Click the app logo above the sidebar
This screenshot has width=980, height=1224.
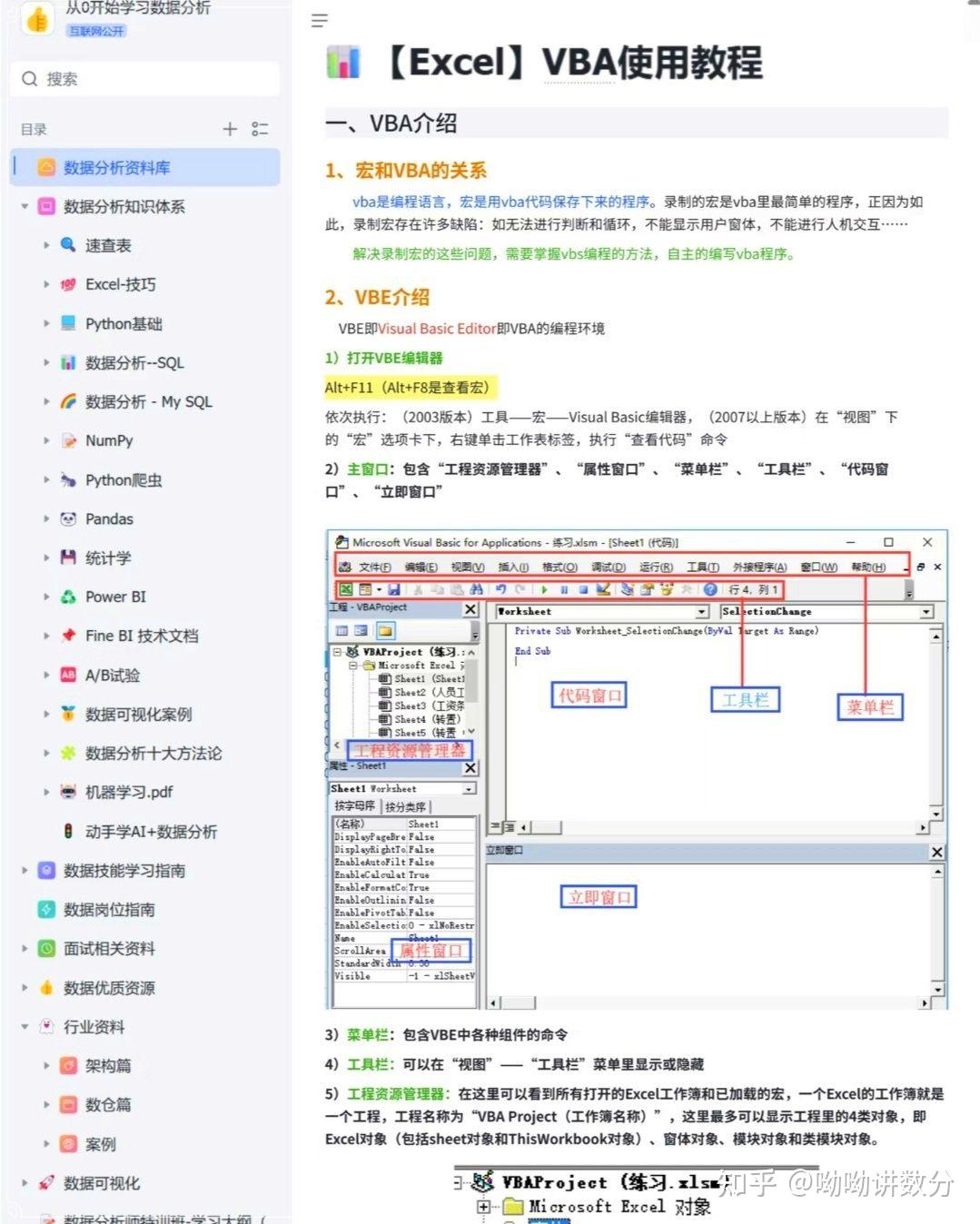click(36, 20)
